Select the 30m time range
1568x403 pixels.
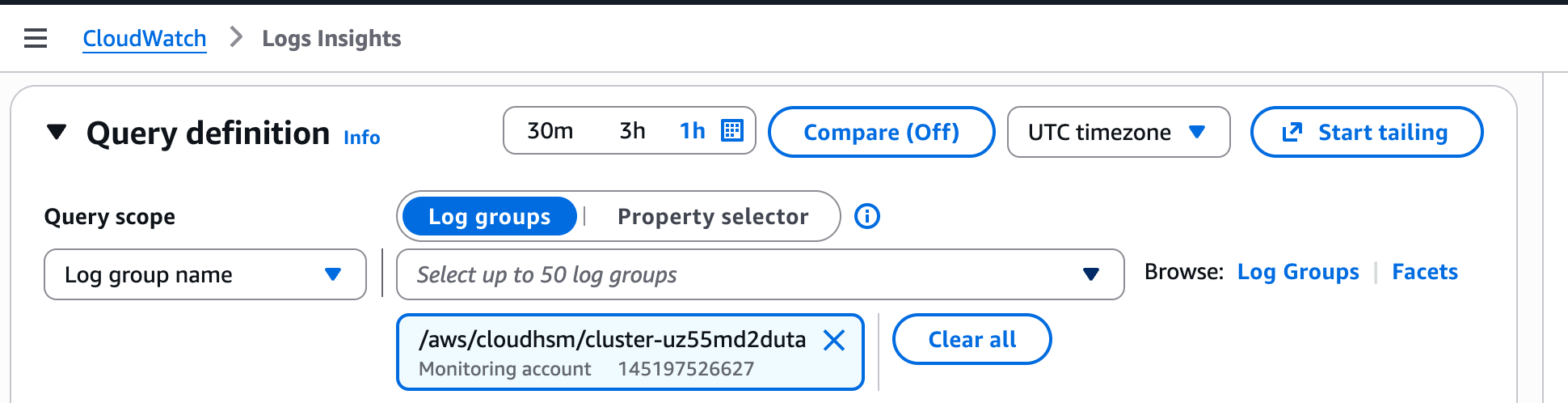pos(550,131)
